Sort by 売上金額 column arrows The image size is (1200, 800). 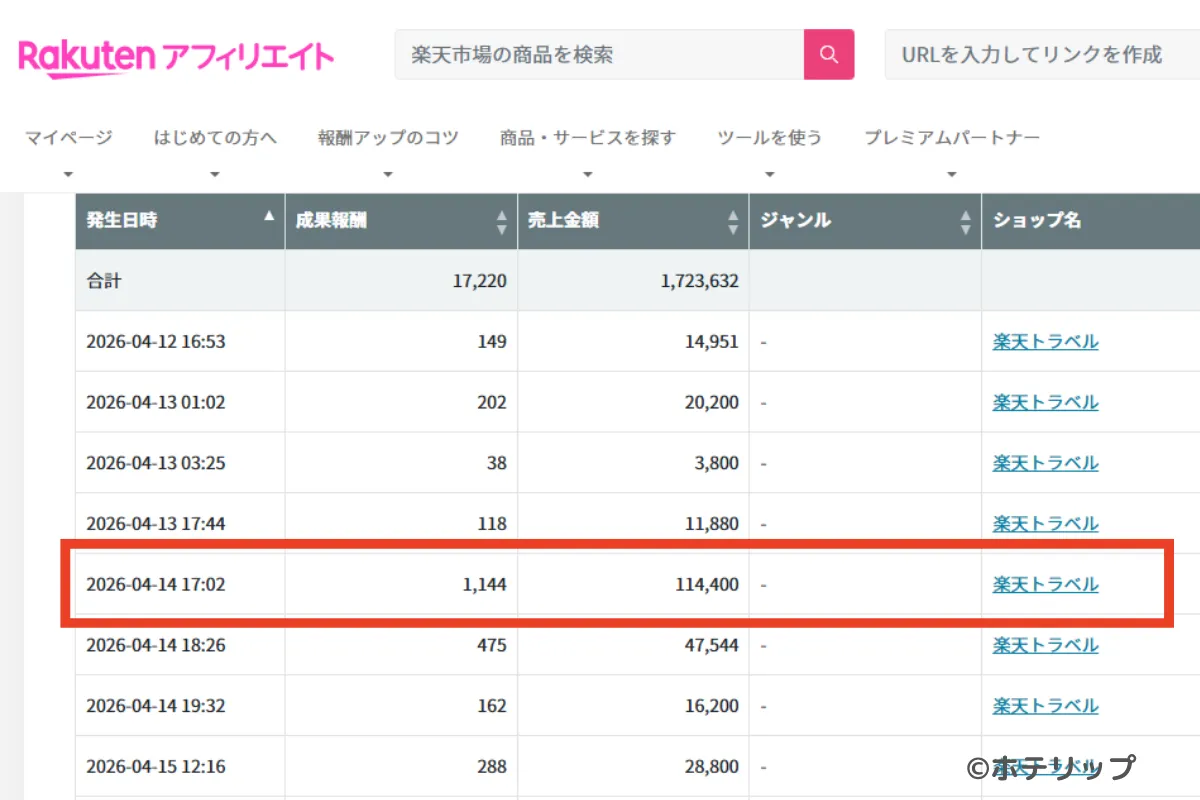(x=733, y=222)
